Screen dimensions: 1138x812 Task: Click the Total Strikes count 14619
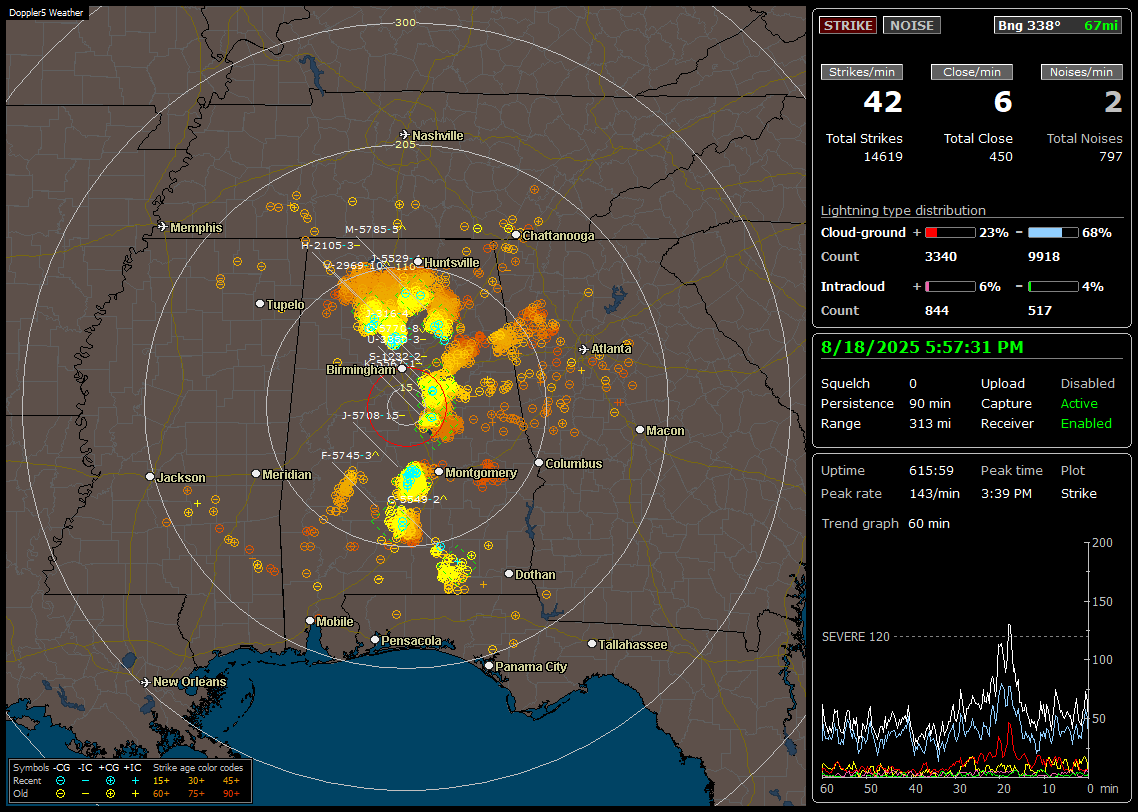tap(883, 157)
